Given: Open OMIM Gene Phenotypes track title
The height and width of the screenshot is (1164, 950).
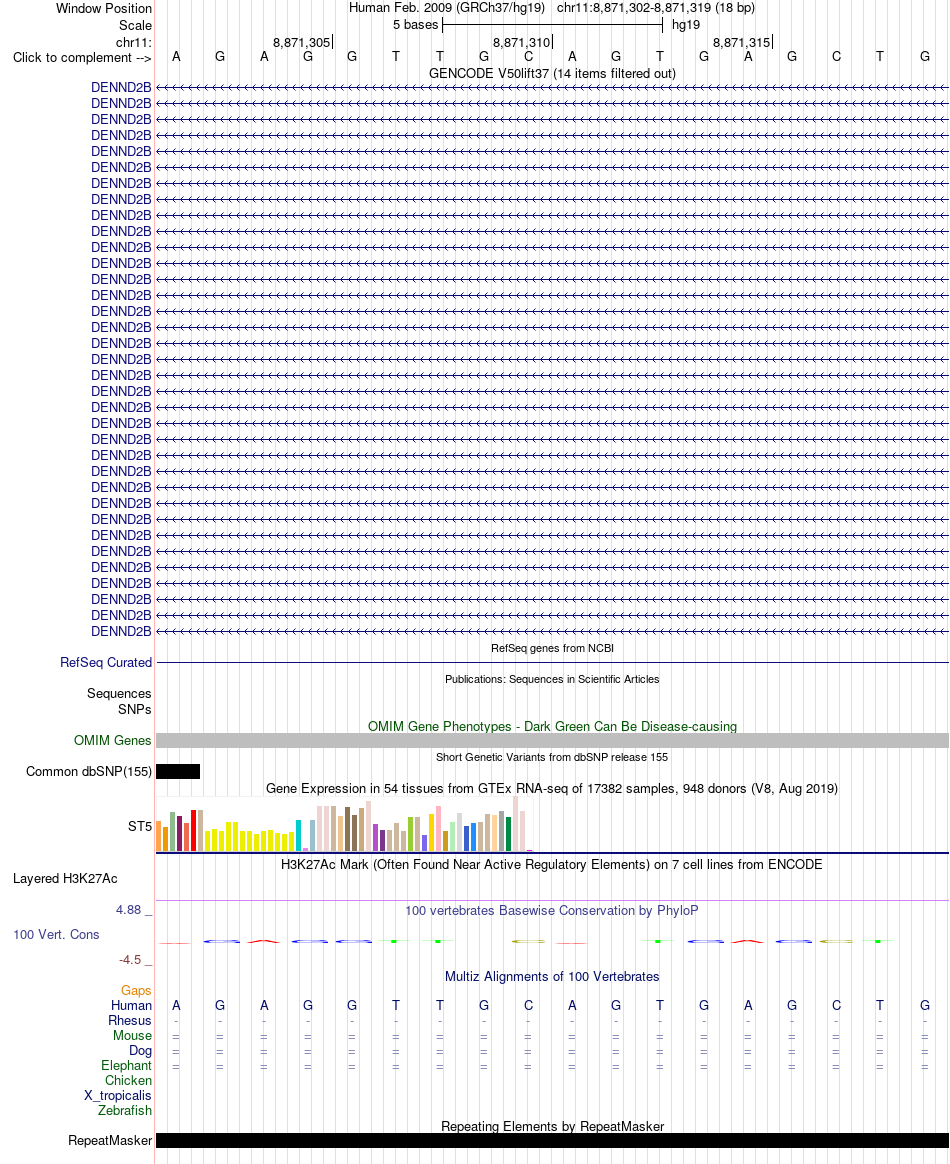Looking at the screenshot, I should point(552,726).
